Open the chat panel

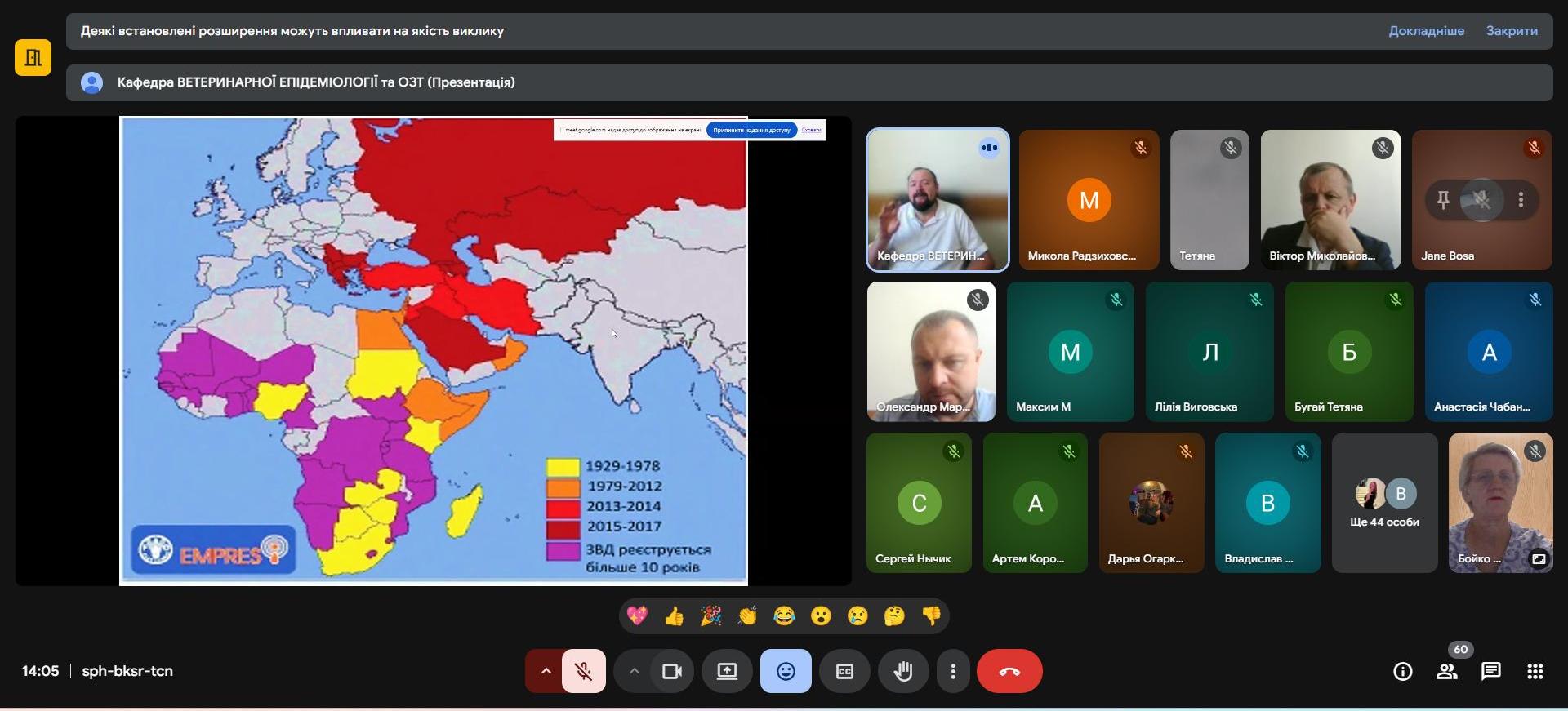1491,671
